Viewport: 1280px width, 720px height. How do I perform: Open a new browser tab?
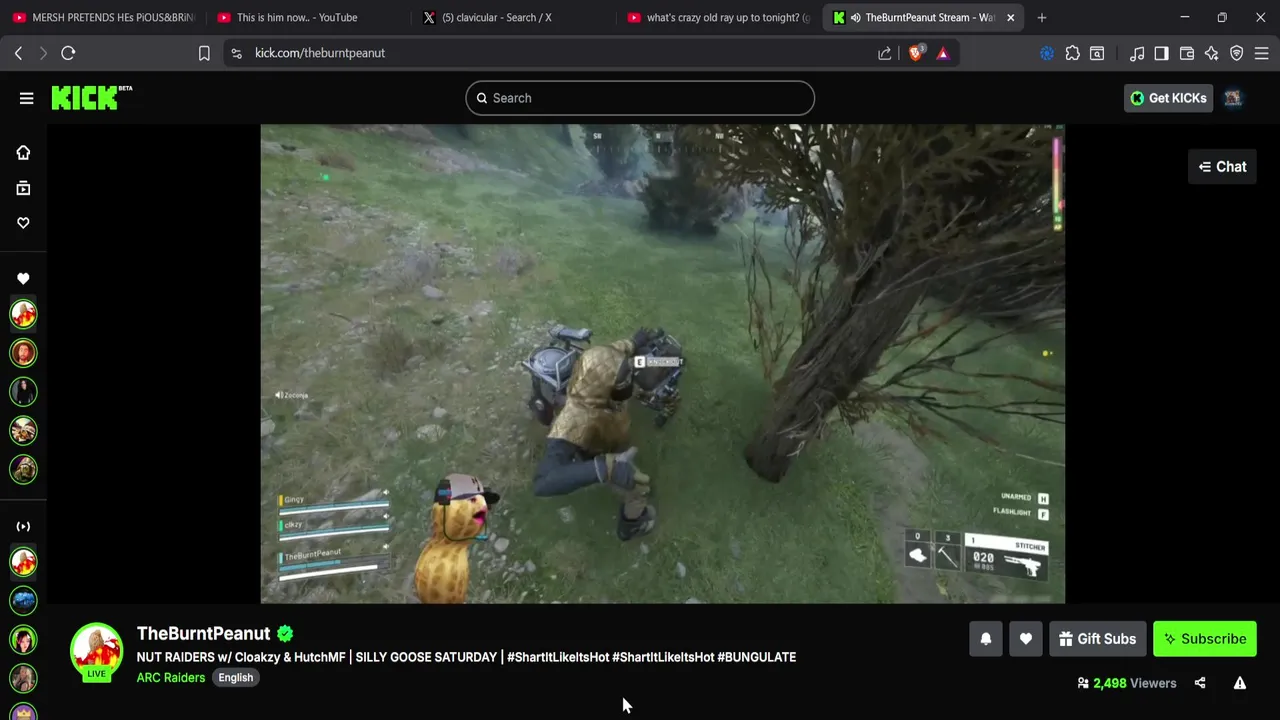[x=1042, y=17]
